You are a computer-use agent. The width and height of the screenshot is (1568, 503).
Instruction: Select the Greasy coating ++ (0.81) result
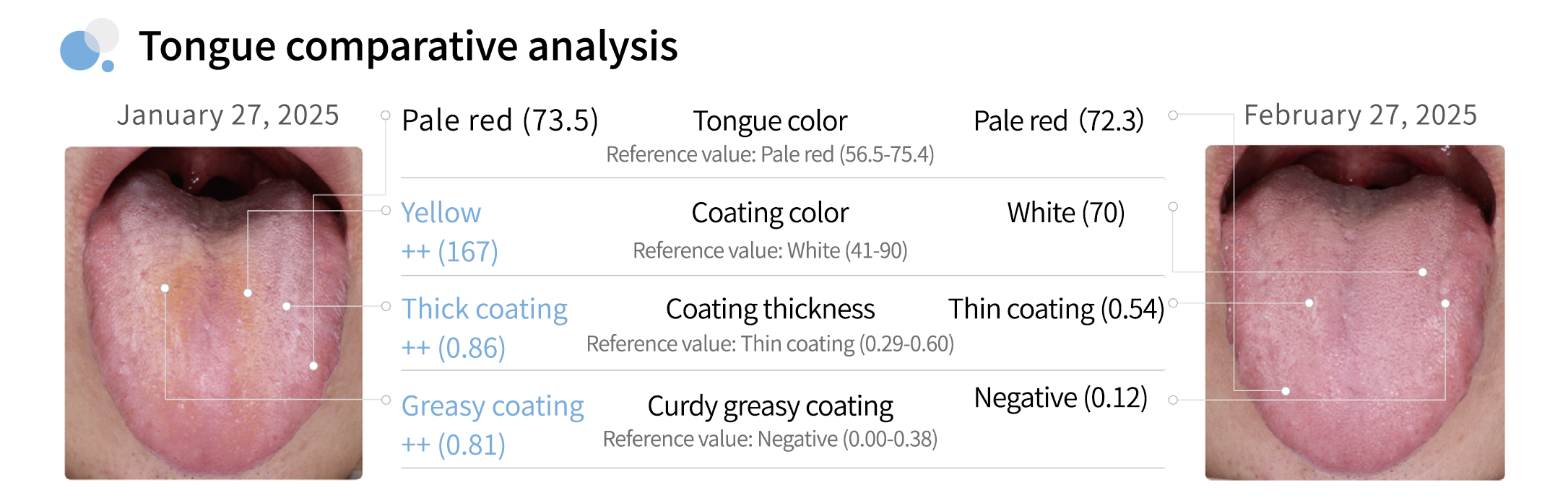[492, 425]
